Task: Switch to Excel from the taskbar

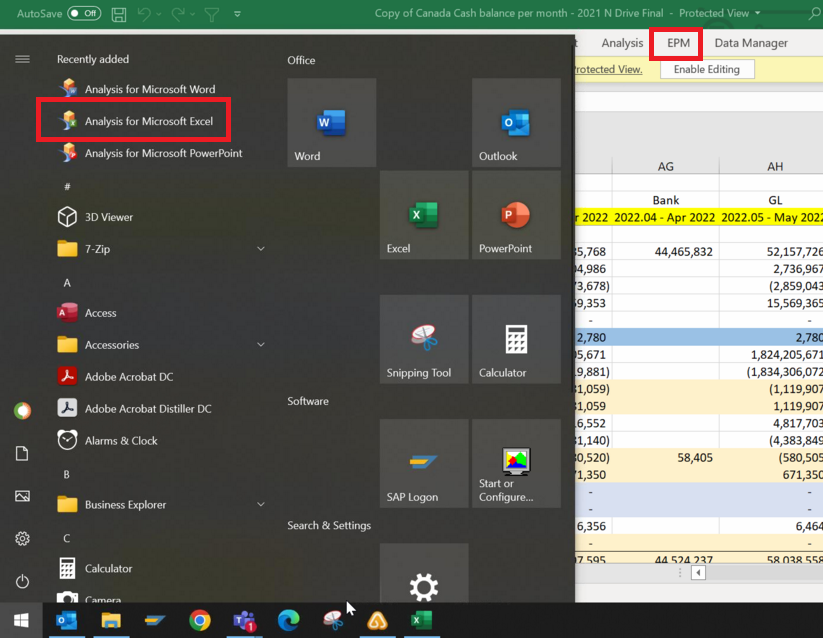Action: pyautogui.click(x=421, y=621)
